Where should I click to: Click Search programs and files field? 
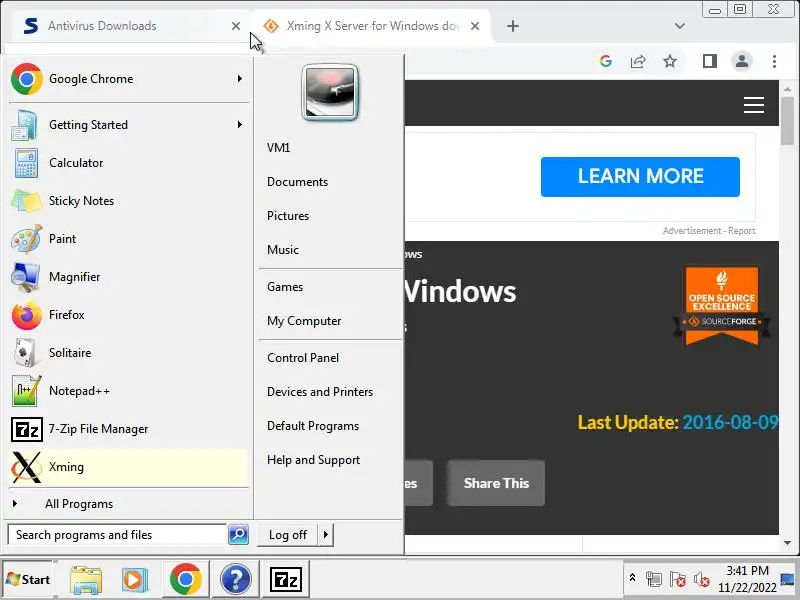click(117, 535)
